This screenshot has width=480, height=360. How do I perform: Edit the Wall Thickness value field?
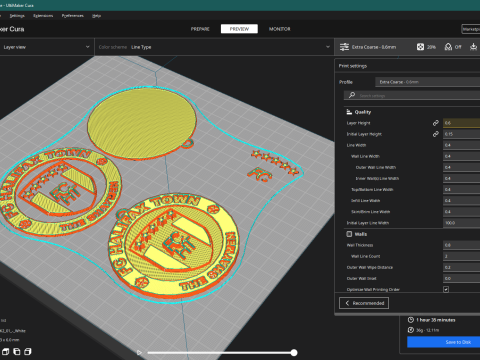point(462,245)
